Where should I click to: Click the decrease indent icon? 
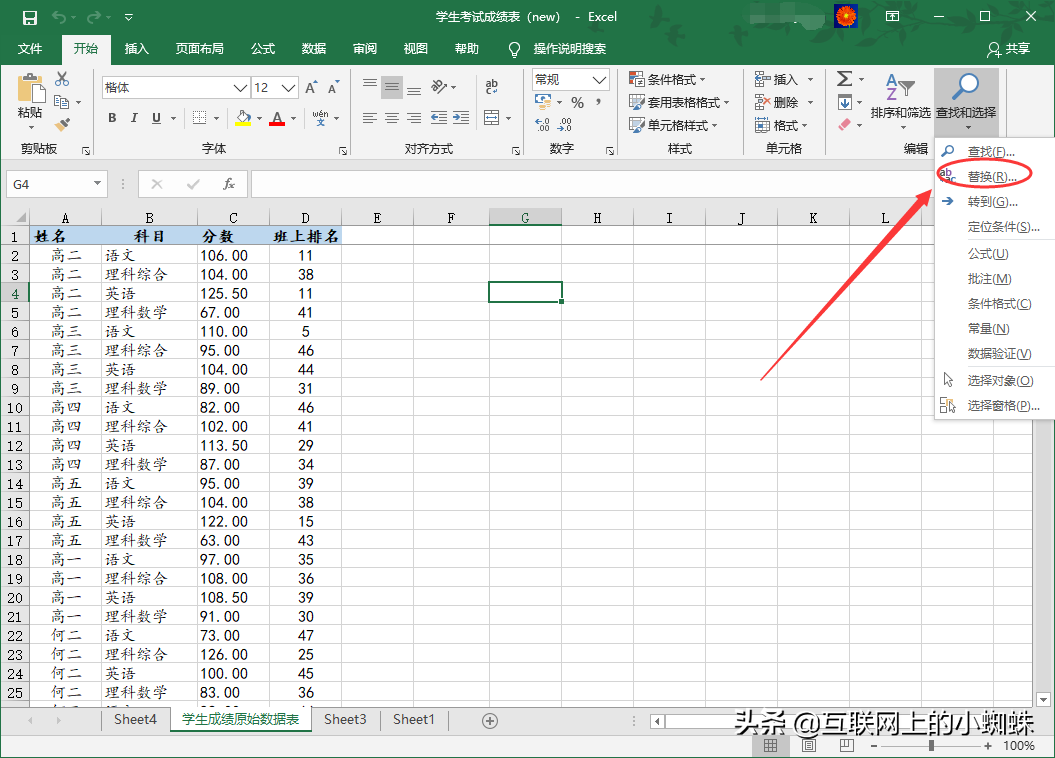click(439, 118)
